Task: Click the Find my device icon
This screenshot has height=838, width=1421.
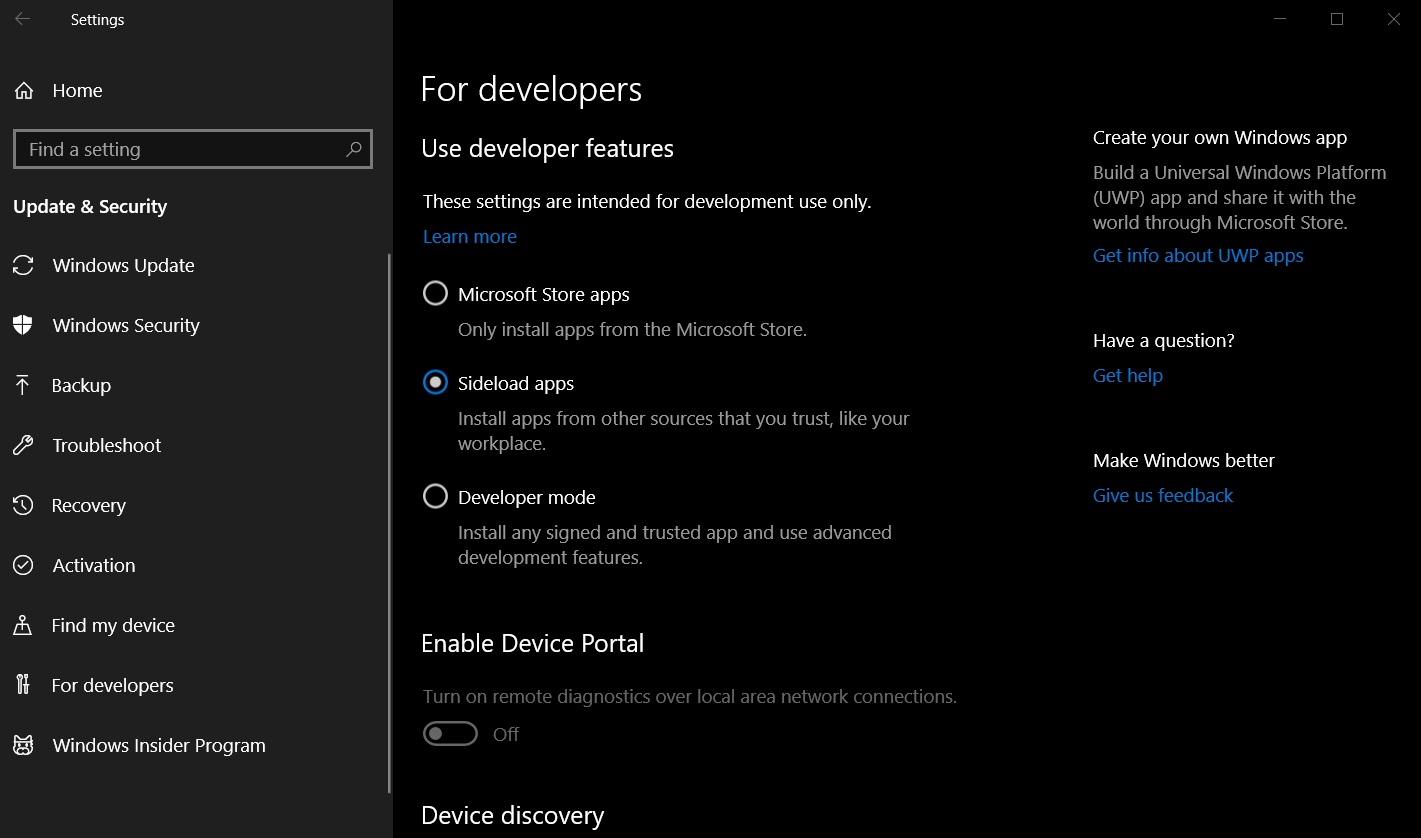Action: (23, 626)
